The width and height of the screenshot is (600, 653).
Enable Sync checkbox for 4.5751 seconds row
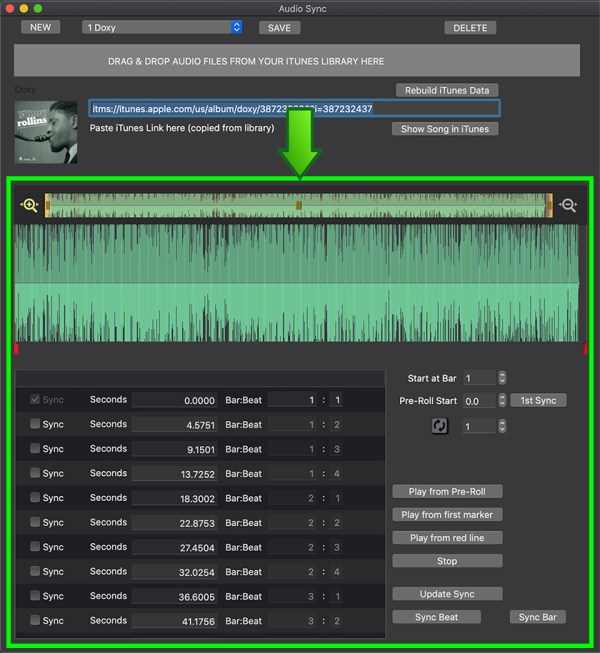(x=36, y=424)
